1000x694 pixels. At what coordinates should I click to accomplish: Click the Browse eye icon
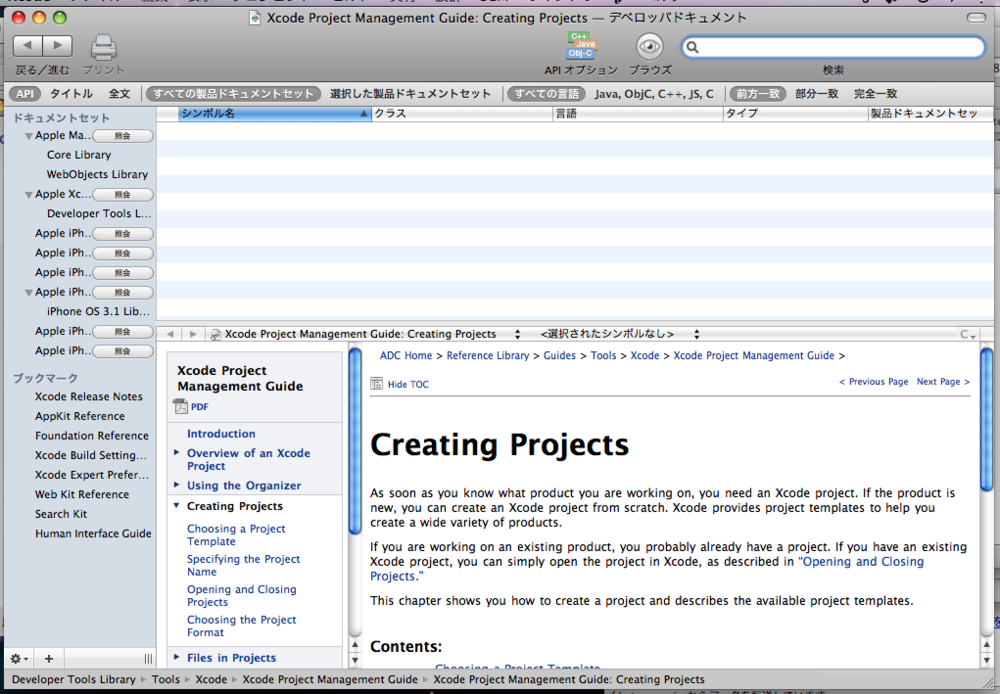click(x=650, y=47)
